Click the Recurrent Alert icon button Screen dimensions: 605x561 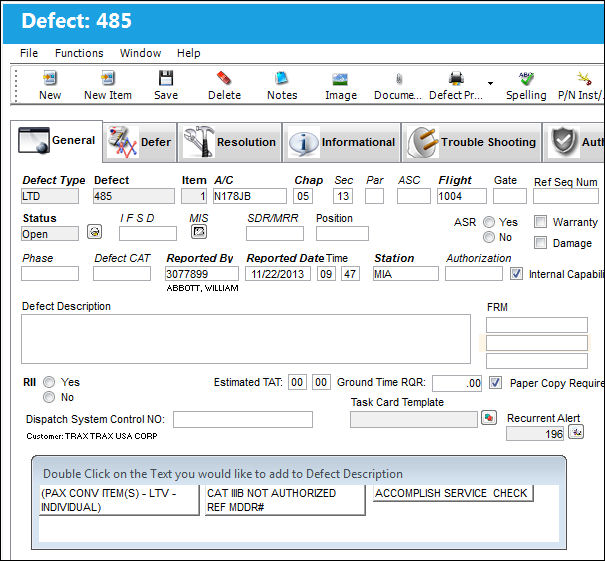tap(576, 432)
